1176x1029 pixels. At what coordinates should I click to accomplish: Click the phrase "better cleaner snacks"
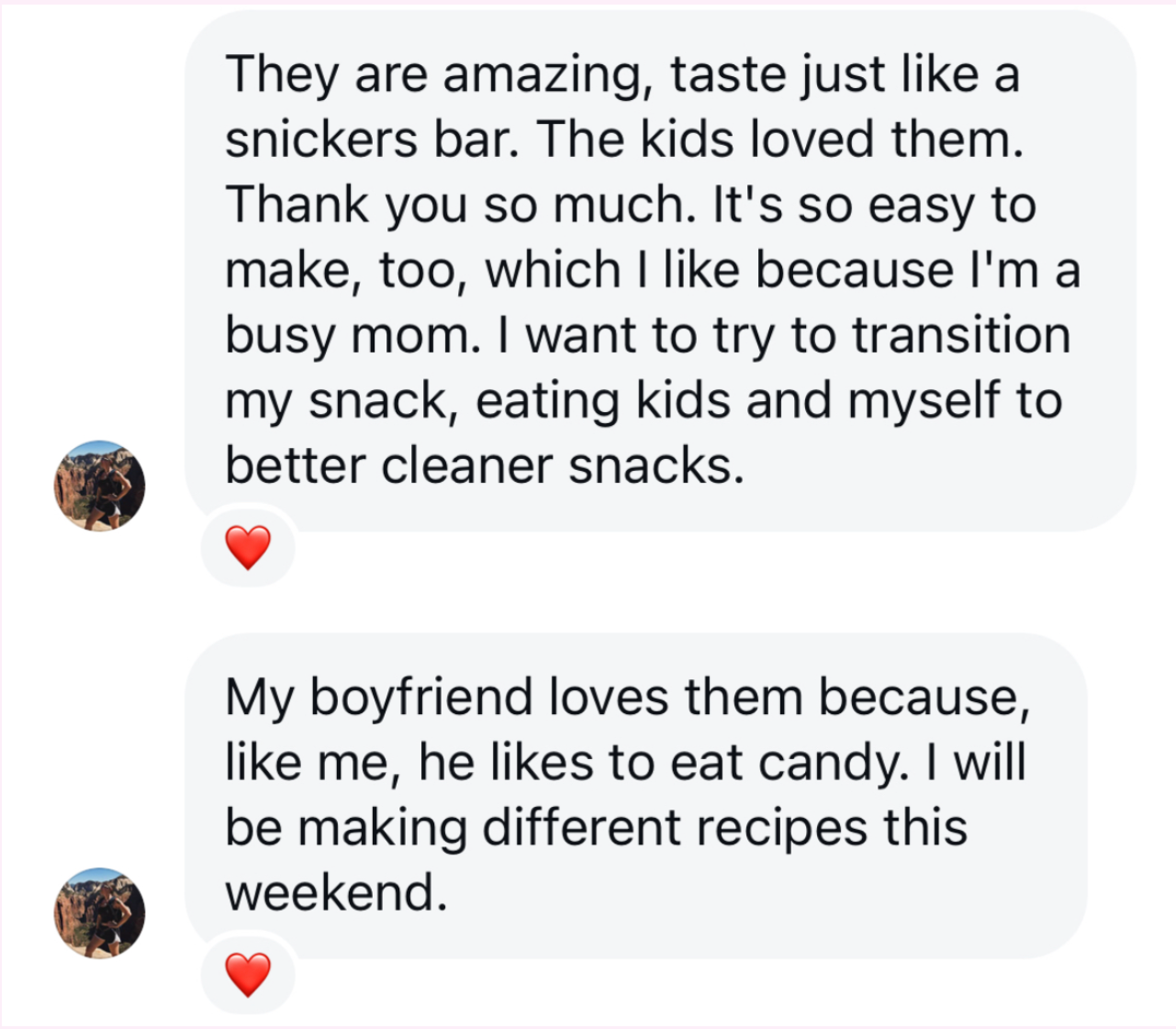tap(484, 466)
